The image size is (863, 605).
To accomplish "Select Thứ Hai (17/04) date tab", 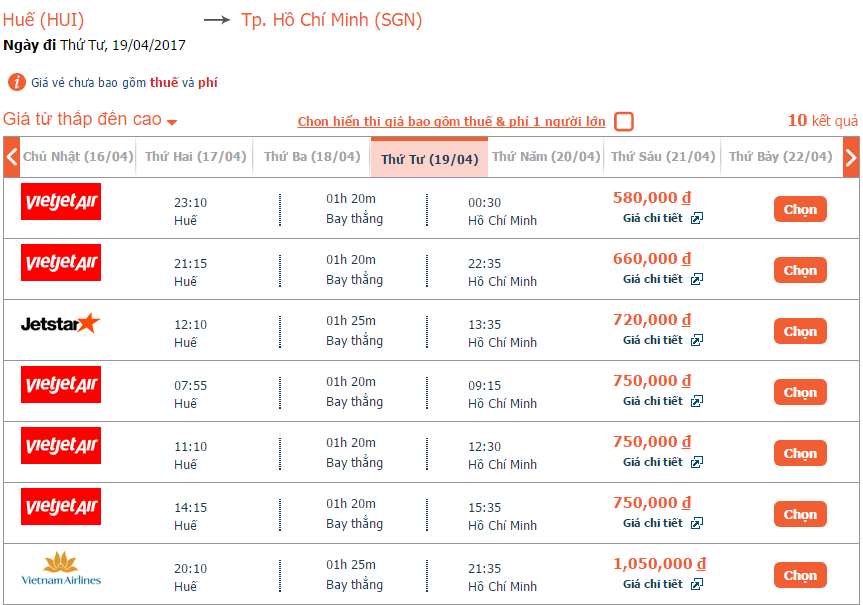I will point(195,157).
